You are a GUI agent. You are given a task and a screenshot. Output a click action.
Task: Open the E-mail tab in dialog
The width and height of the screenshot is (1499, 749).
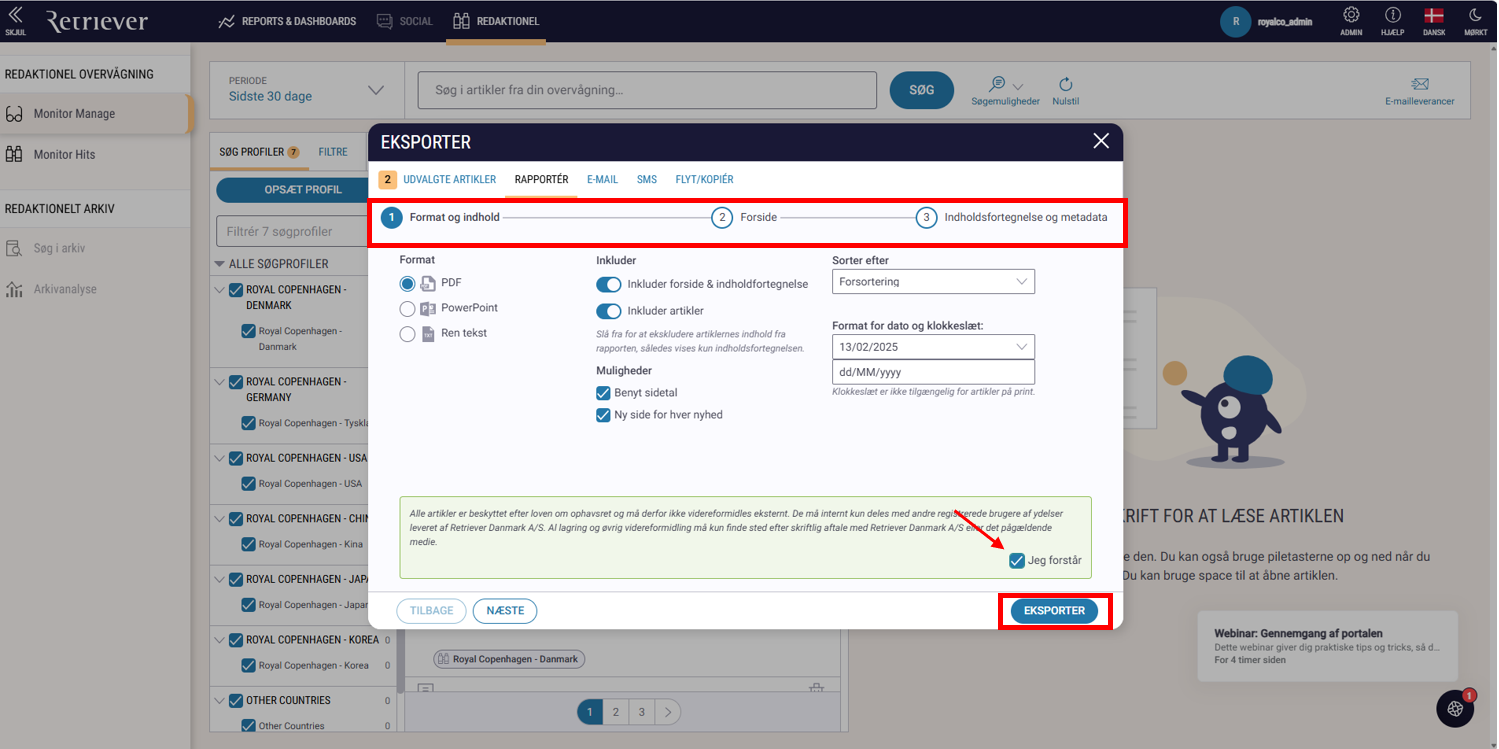(602, 180)
